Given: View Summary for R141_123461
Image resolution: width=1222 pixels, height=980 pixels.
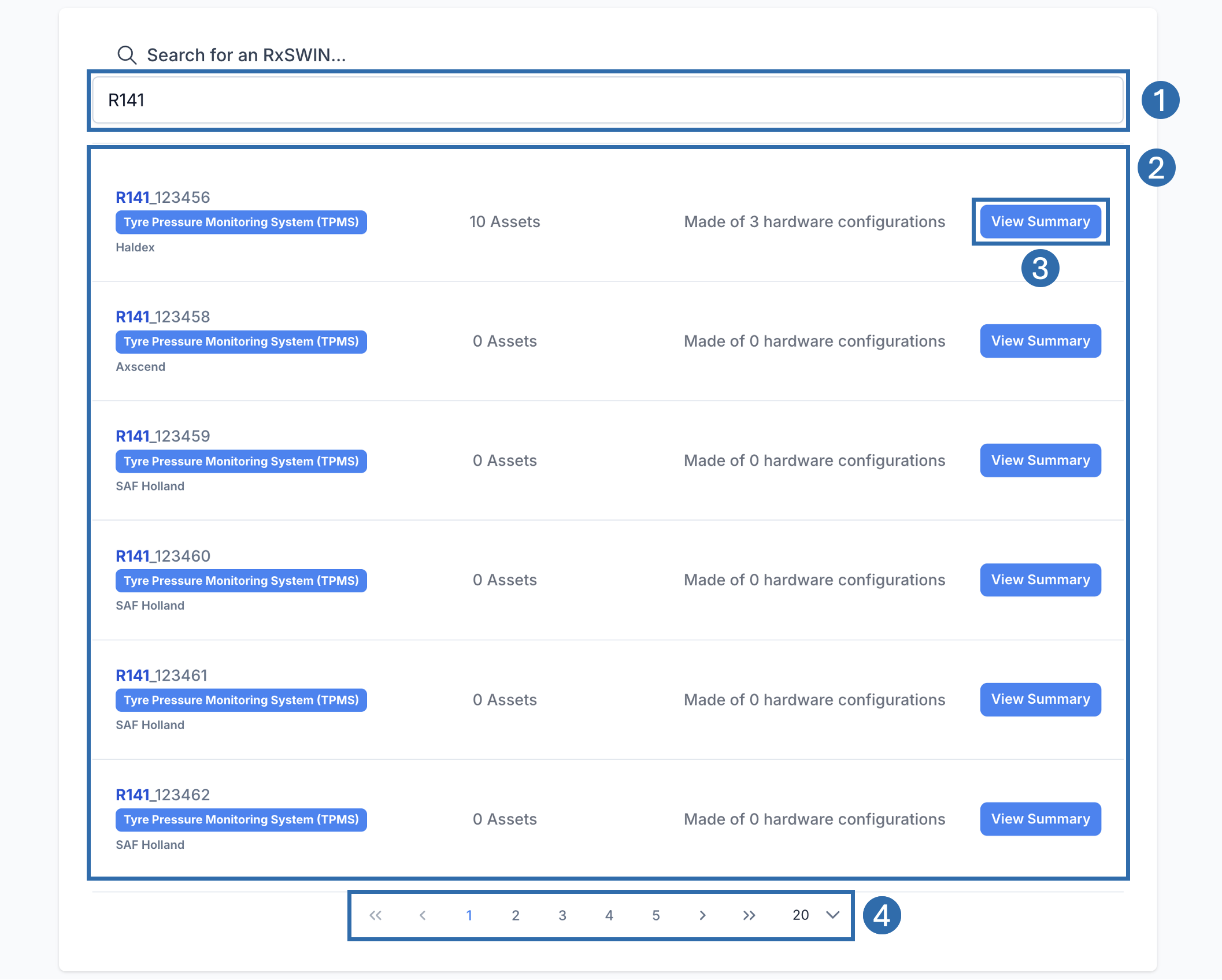Looking at the screenshot, I should (1040, 699).
